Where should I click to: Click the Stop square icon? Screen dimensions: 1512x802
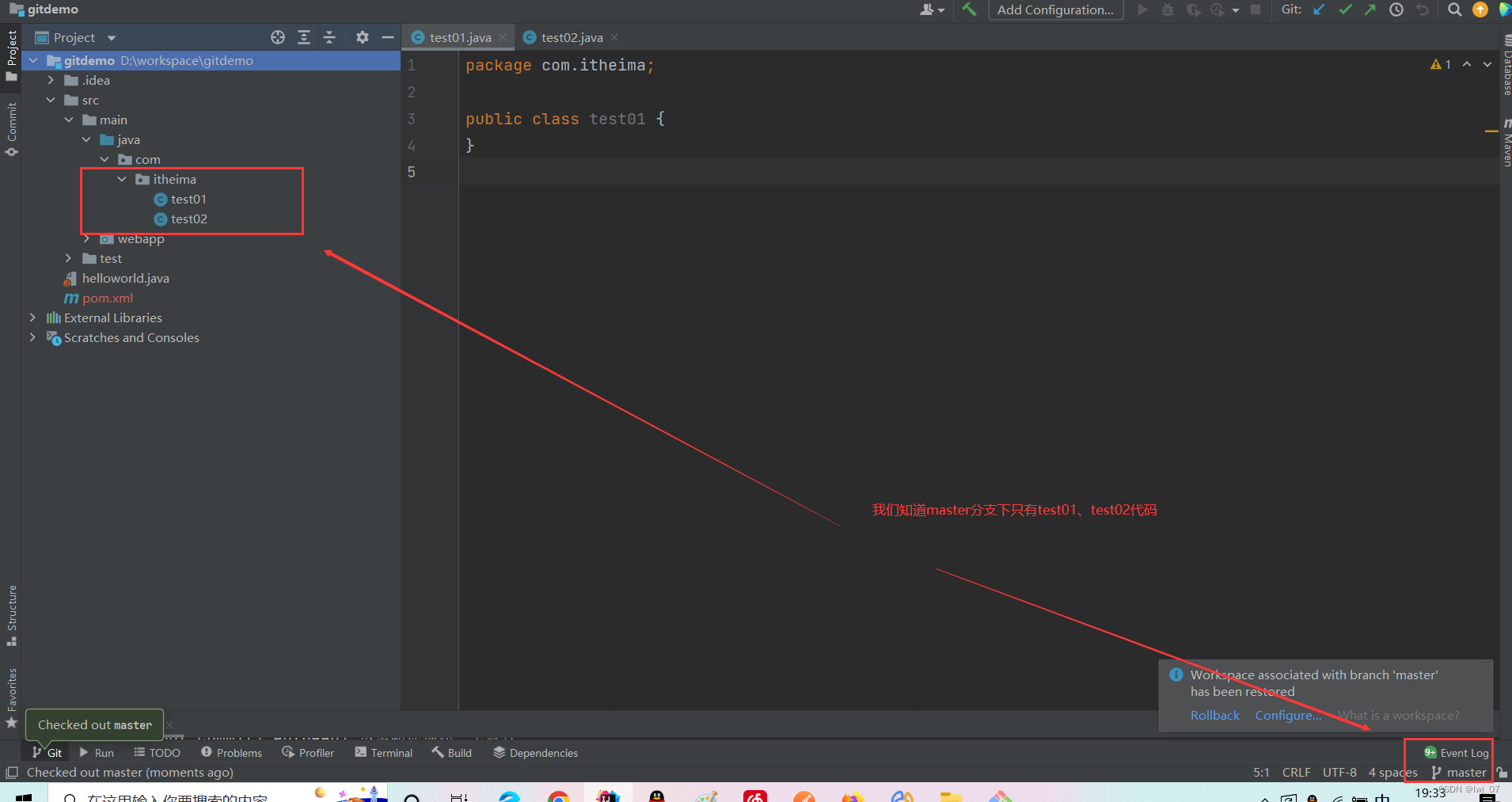tap(1256, 10)
